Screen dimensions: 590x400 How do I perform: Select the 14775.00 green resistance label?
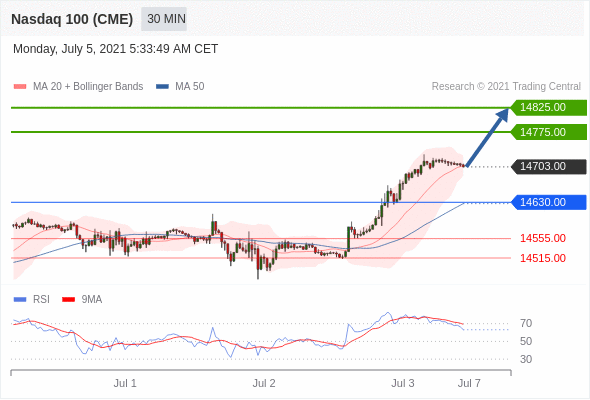point(549,132)
